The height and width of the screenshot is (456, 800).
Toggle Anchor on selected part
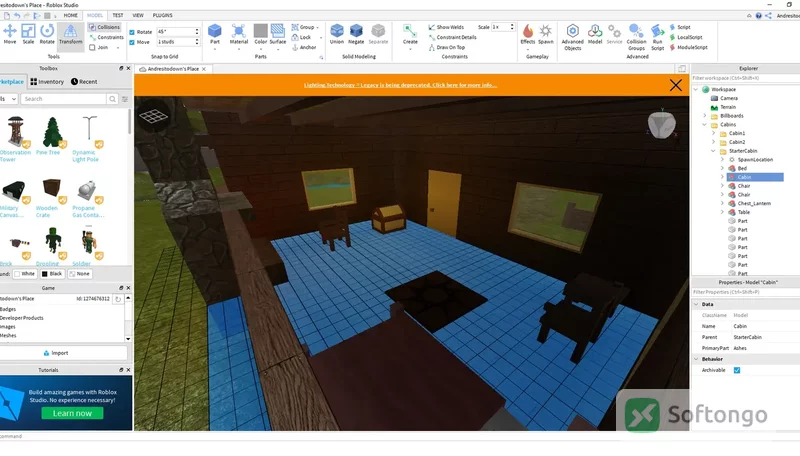click(304, 47)
